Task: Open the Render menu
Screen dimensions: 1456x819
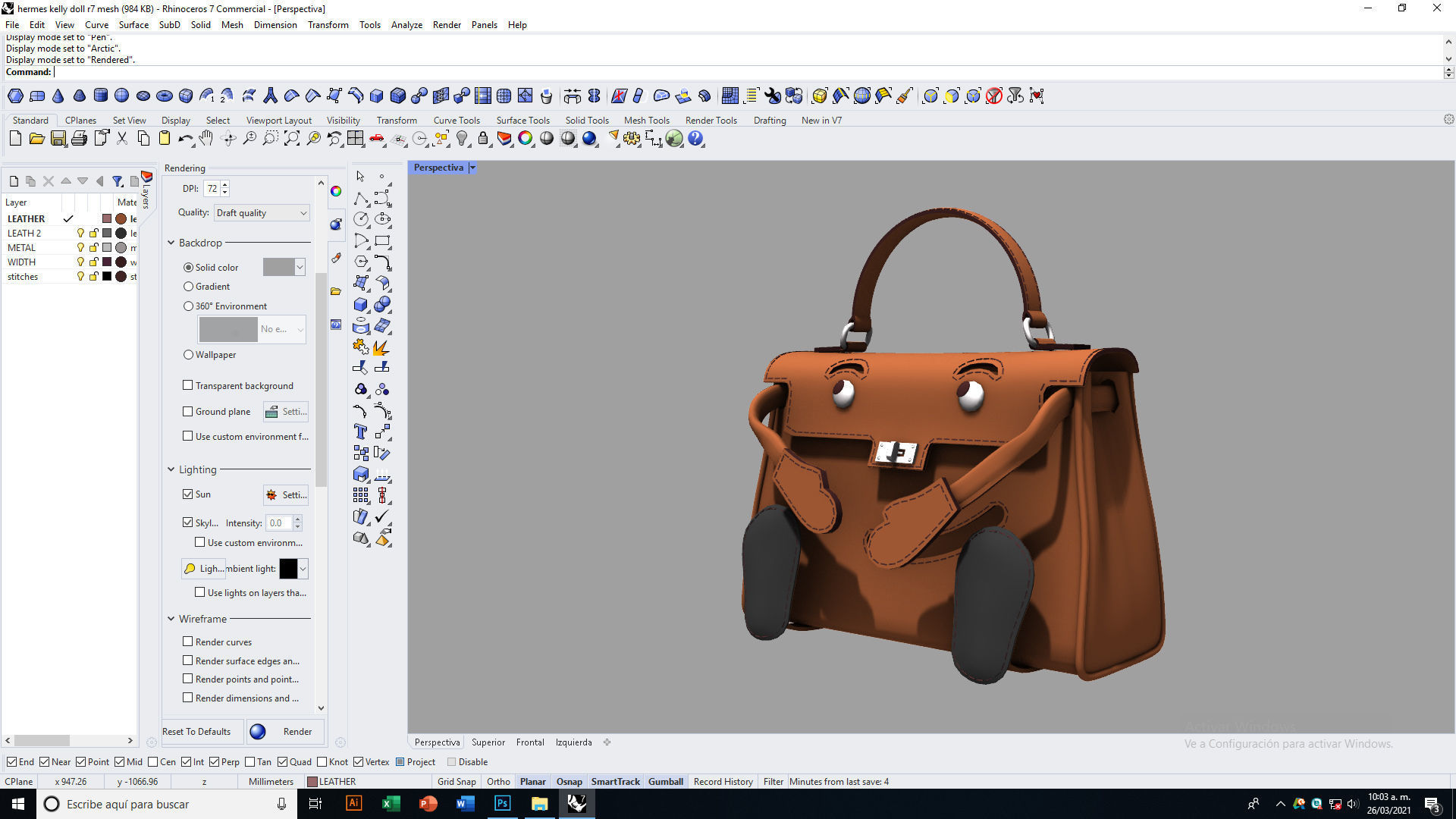Action: (447, 25)
